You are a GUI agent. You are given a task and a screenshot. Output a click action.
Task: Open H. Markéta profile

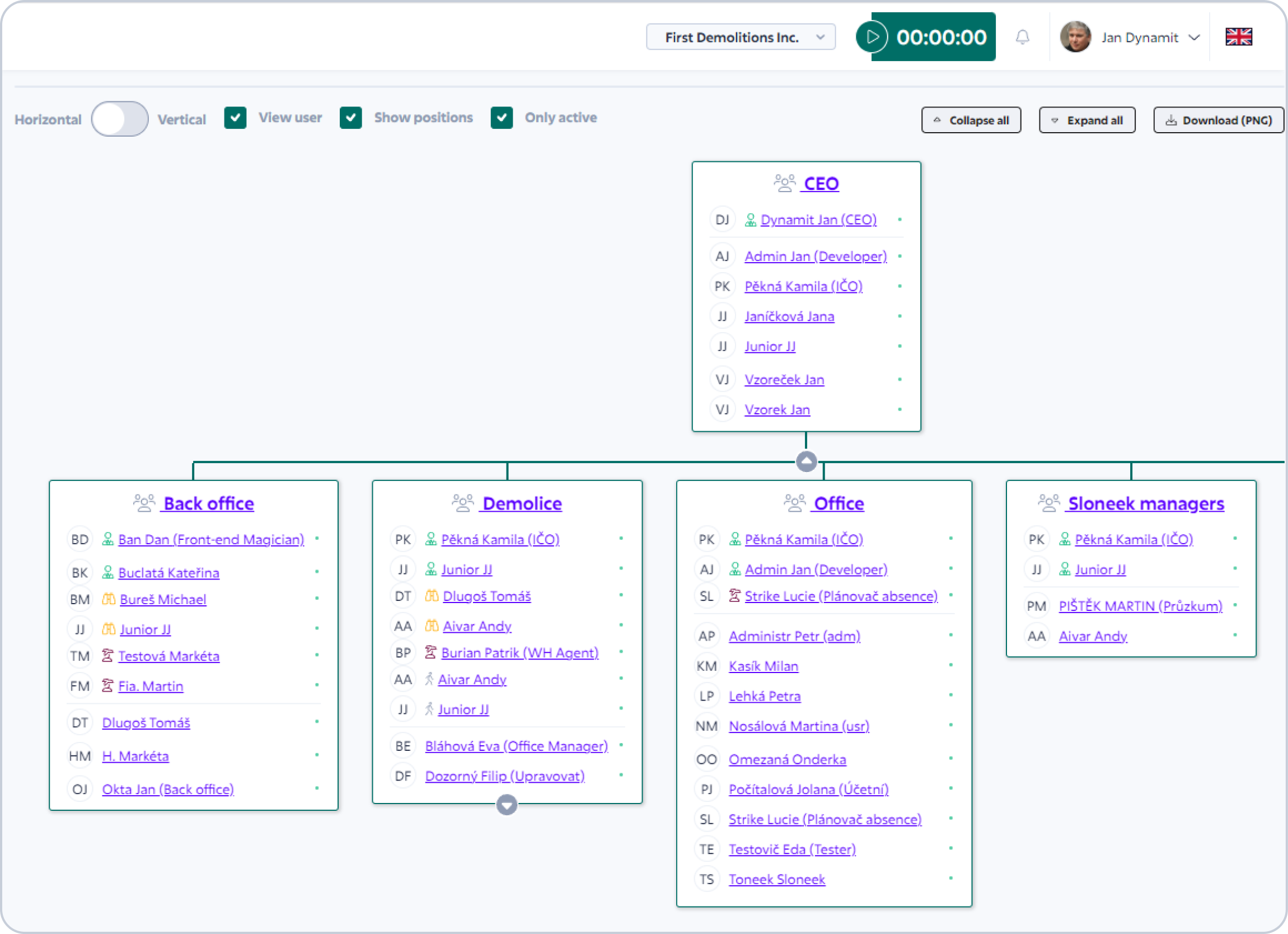[135, 756]
